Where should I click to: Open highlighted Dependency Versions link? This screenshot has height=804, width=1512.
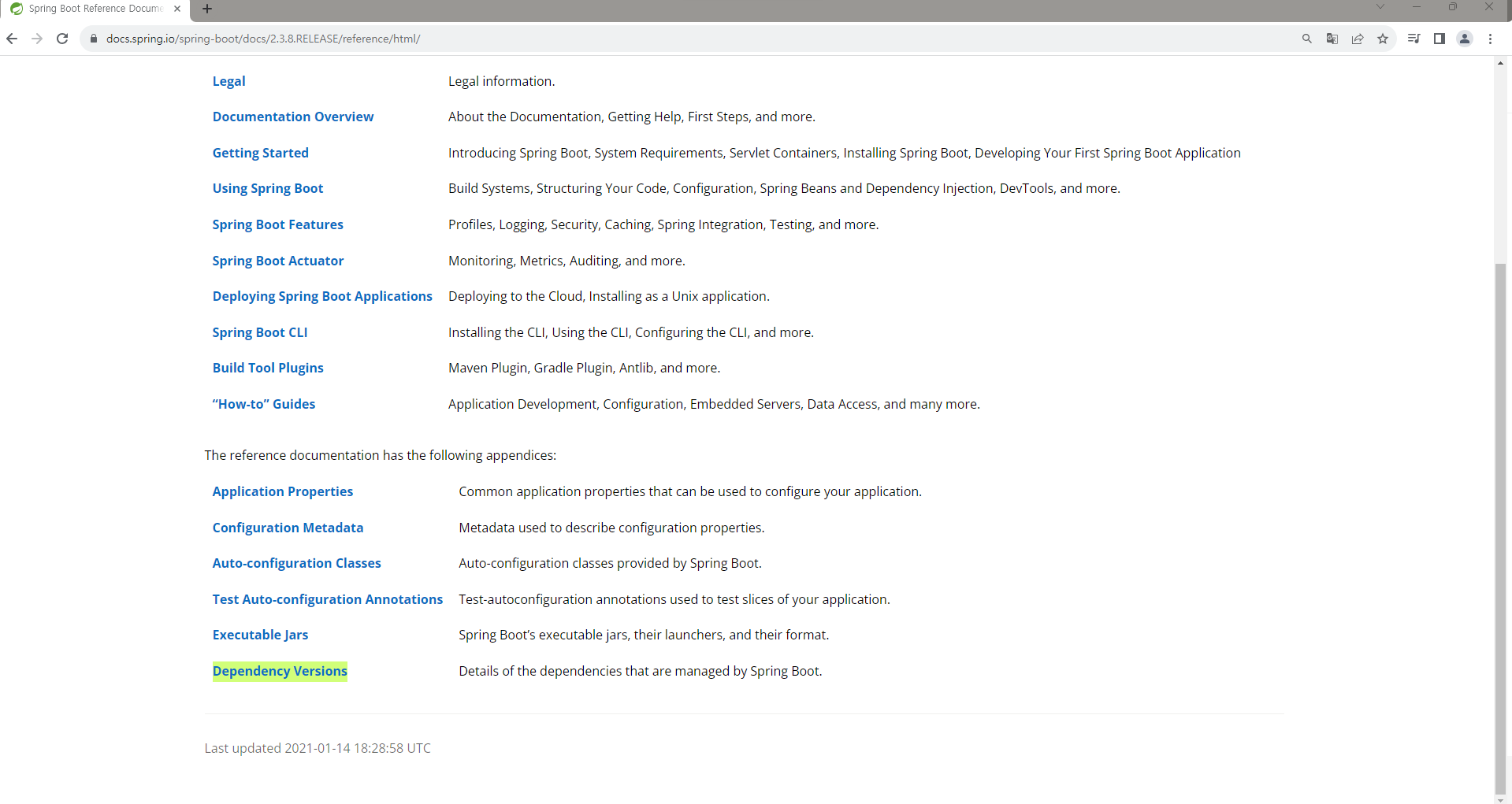pos(280,671)
